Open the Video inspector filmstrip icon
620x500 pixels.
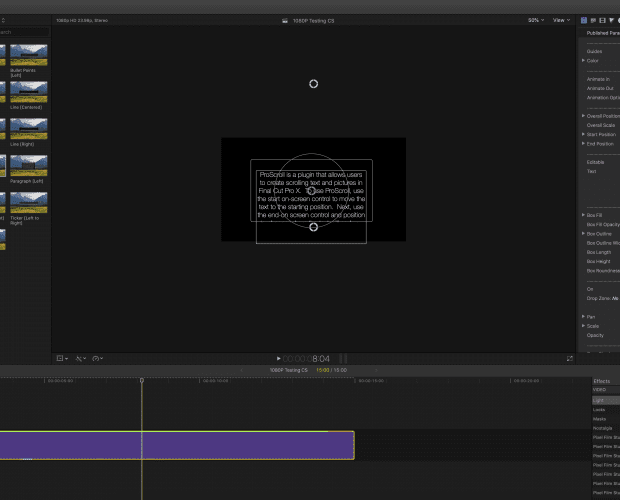(x=602, y=20)
